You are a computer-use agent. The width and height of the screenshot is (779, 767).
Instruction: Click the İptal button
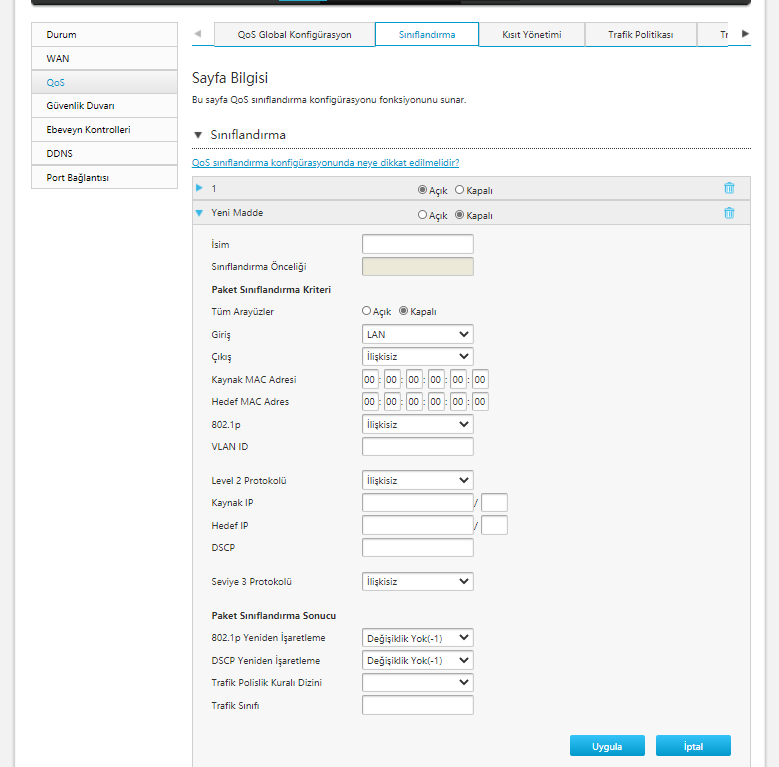(693, 746)
